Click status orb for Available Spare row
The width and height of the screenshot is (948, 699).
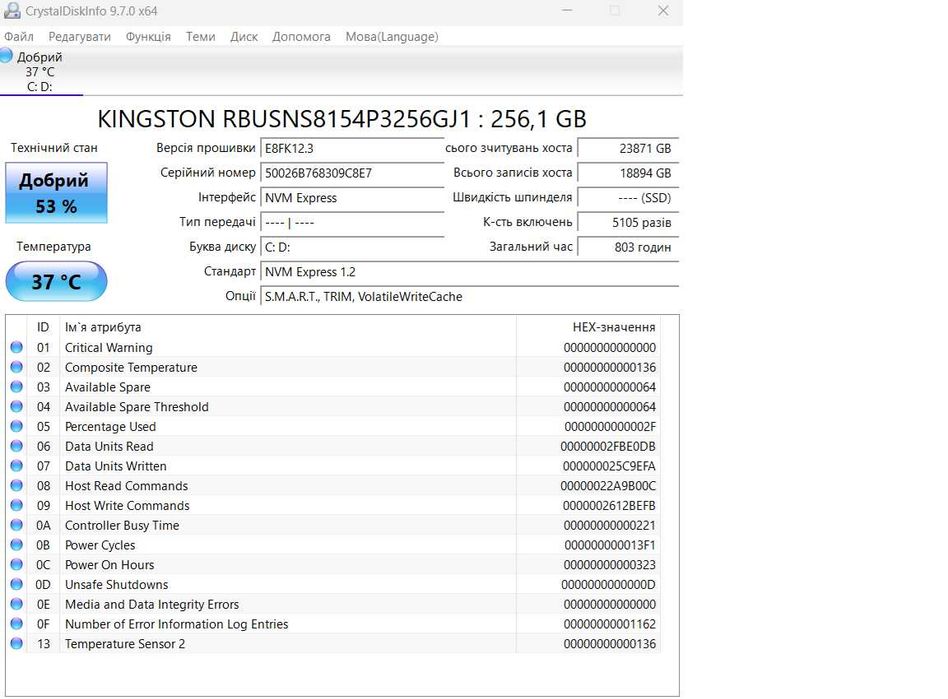16,386
